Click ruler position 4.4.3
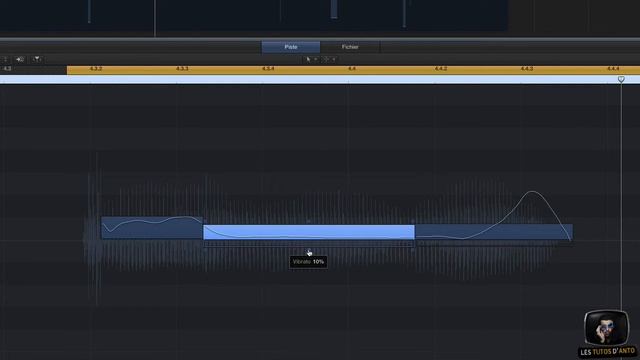This screenshot has width=640, height=360. [x=527, y=69]
